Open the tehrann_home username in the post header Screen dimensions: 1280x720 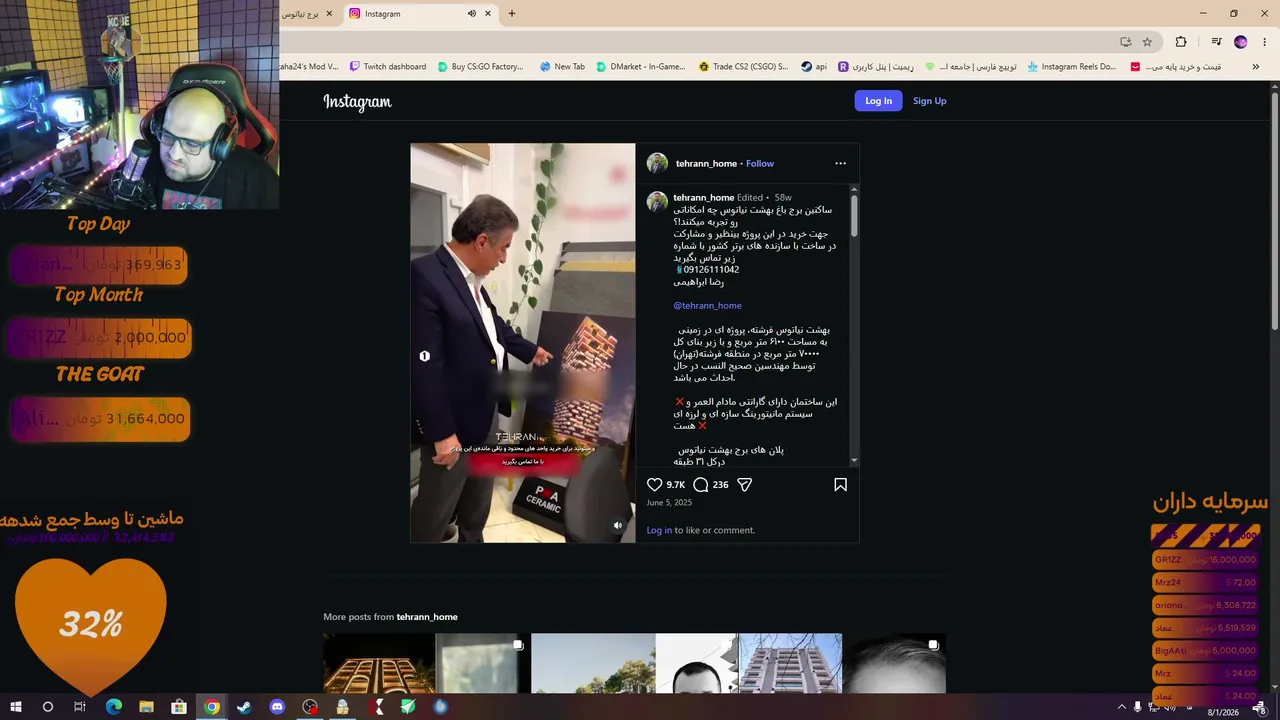[x=706, y=164]
